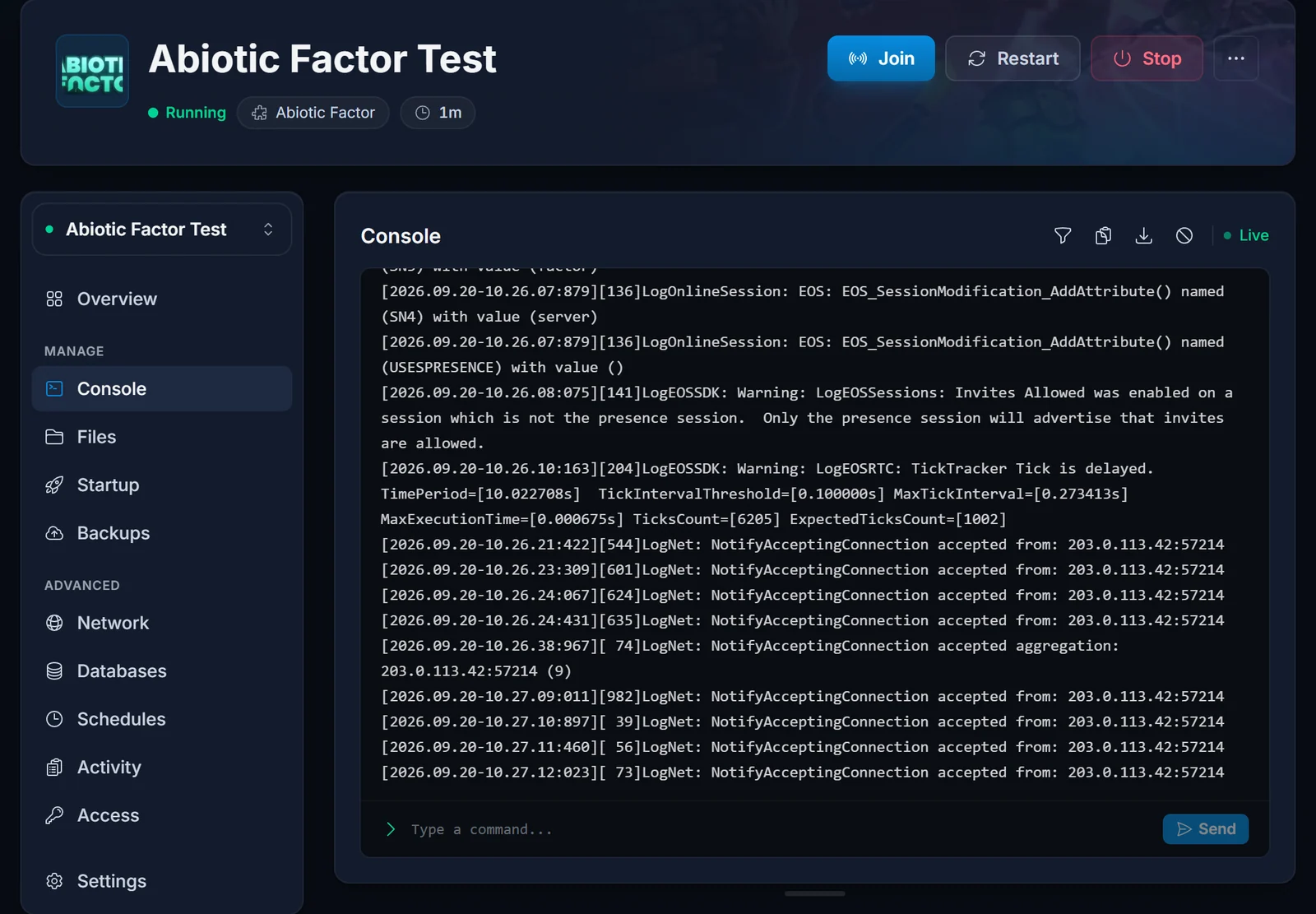This screenshot has width=1316, height=914.
Task: Click the Access key icon
Action: 54,815
